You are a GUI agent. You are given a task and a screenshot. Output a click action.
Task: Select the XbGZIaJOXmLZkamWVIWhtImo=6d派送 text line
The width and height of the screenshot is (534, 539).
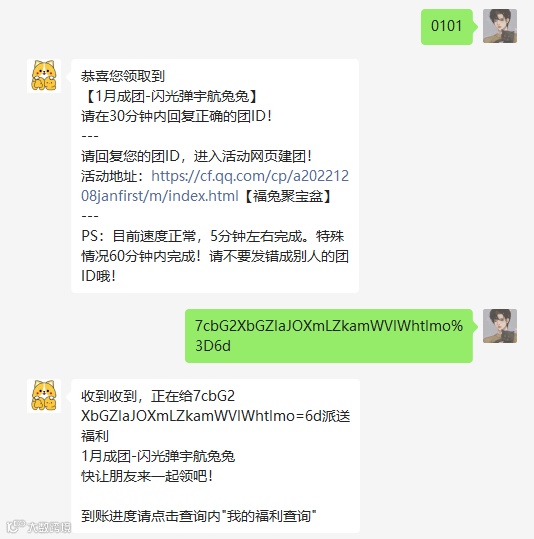216,416
